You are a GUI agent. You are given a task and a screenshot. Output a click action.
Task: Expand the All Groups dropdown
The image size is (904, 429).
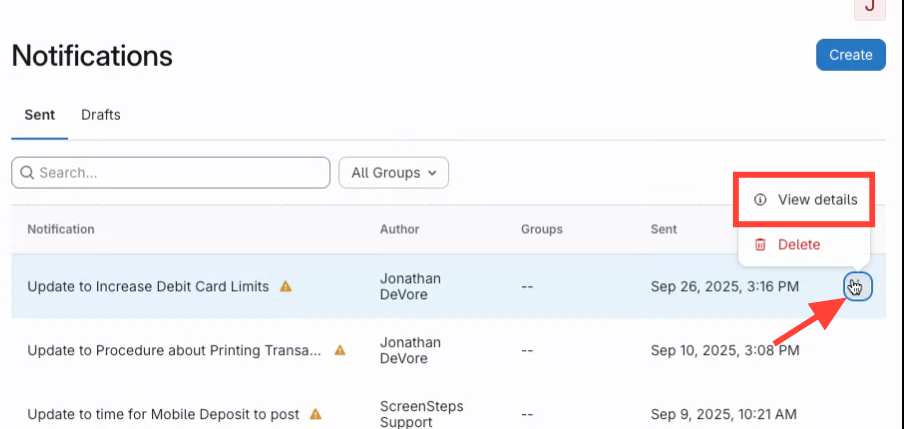click(393, 173)
